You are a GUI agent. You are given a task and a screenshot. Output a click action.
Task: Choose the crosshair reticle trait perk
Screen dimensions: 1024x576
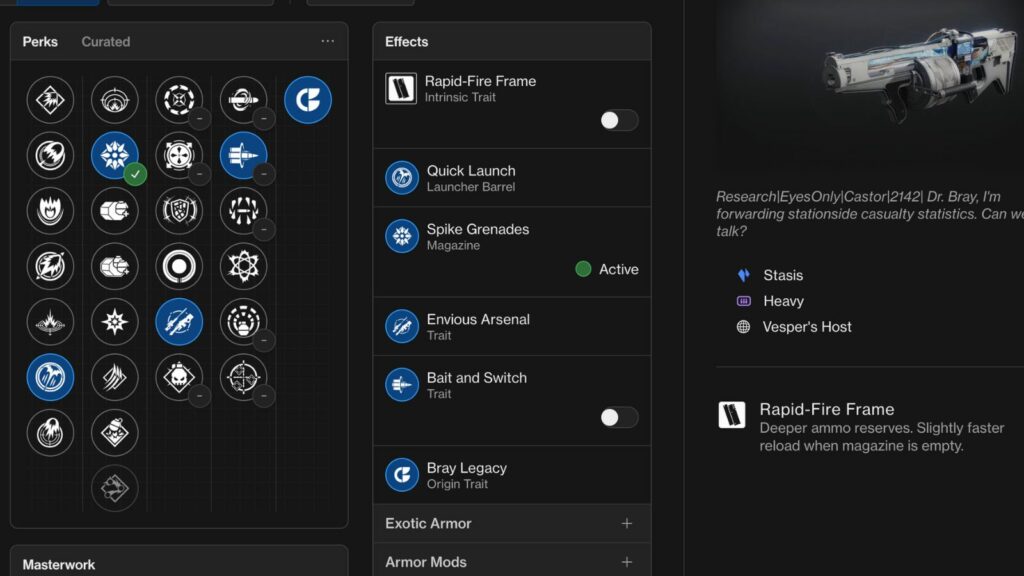point(244,377)
